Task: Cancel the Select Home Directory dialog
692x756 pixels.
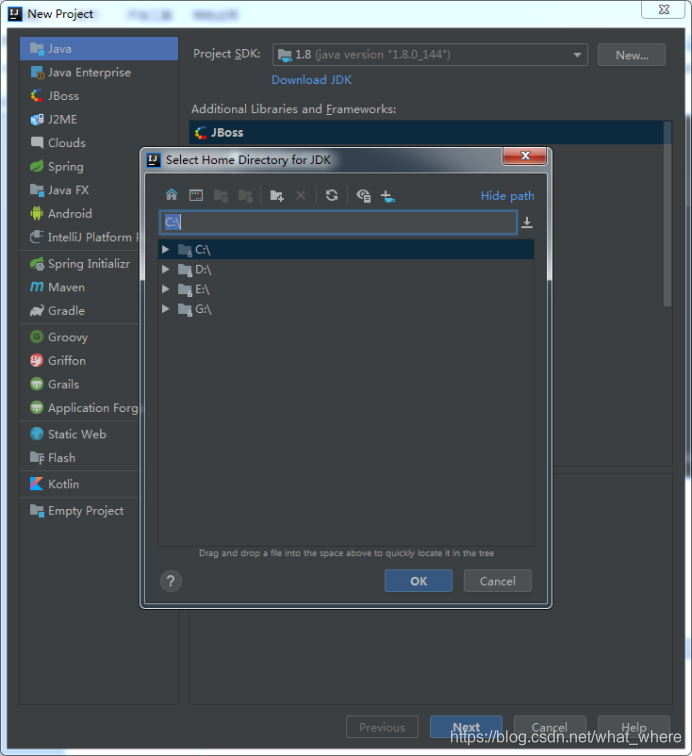Action: pyautogui.click(x=498, y=581)
